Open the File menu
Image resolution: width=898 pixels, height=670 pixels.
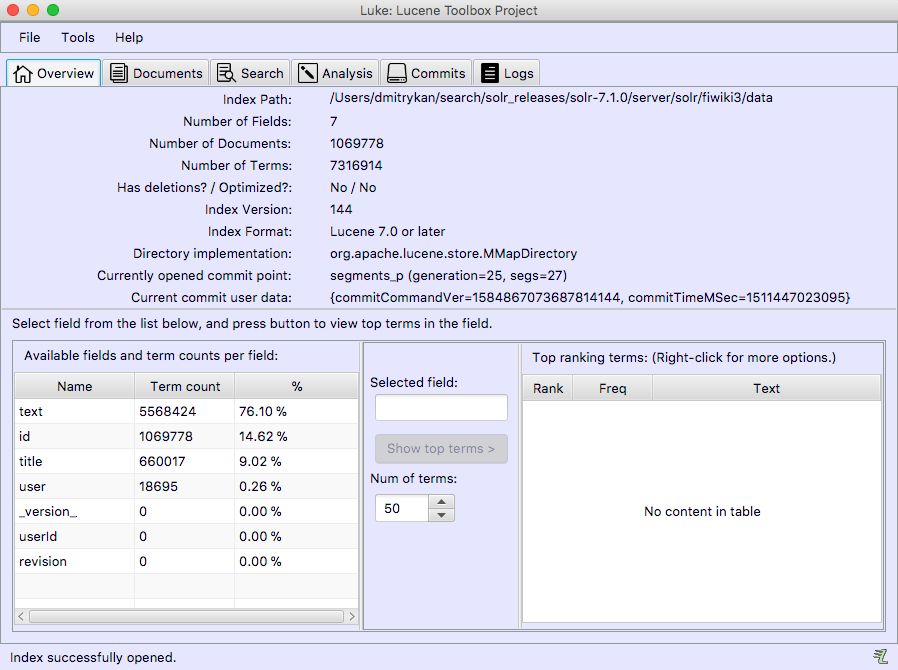(x=29, y=38)
